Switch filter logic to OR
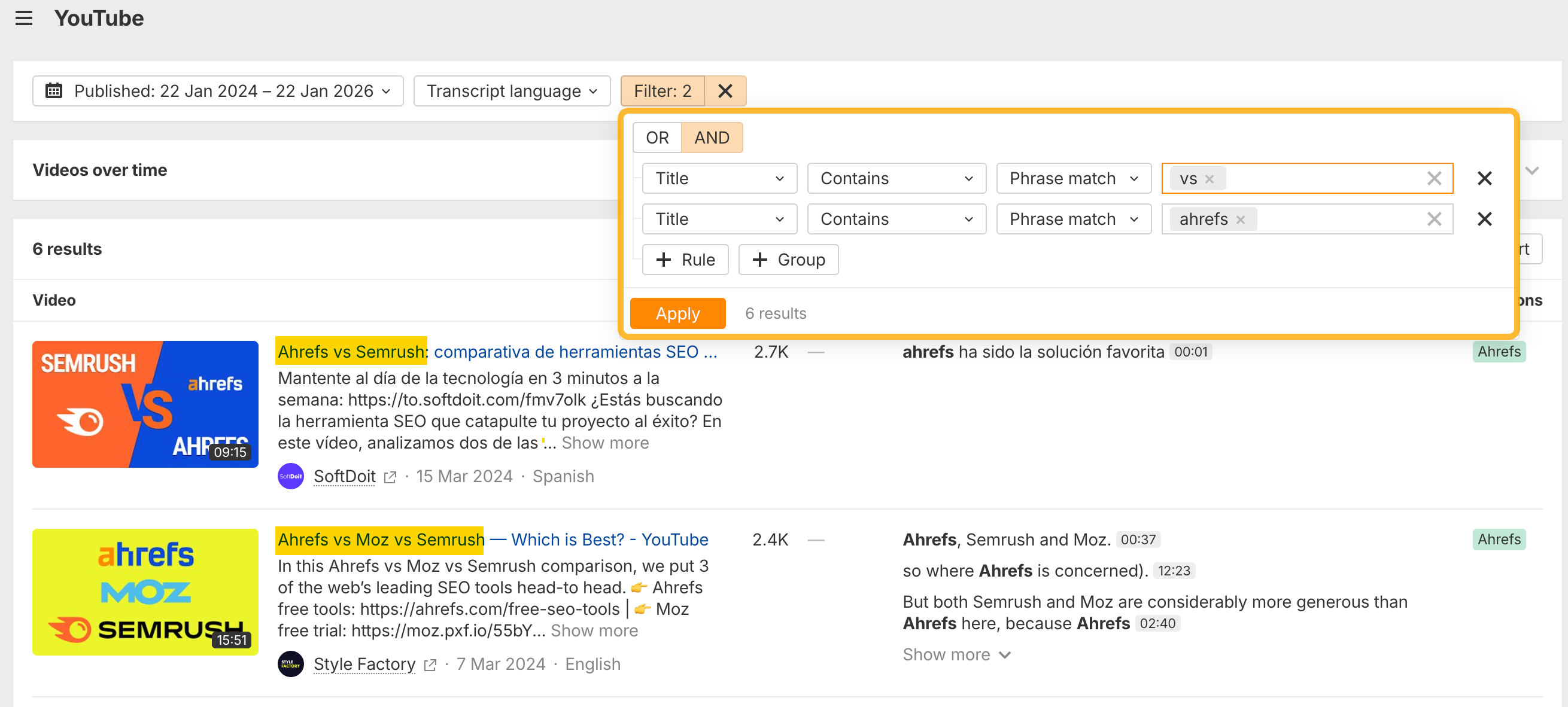Image resolution: width=1568 pixels, height=707 pixels. [x=657, y=138]
